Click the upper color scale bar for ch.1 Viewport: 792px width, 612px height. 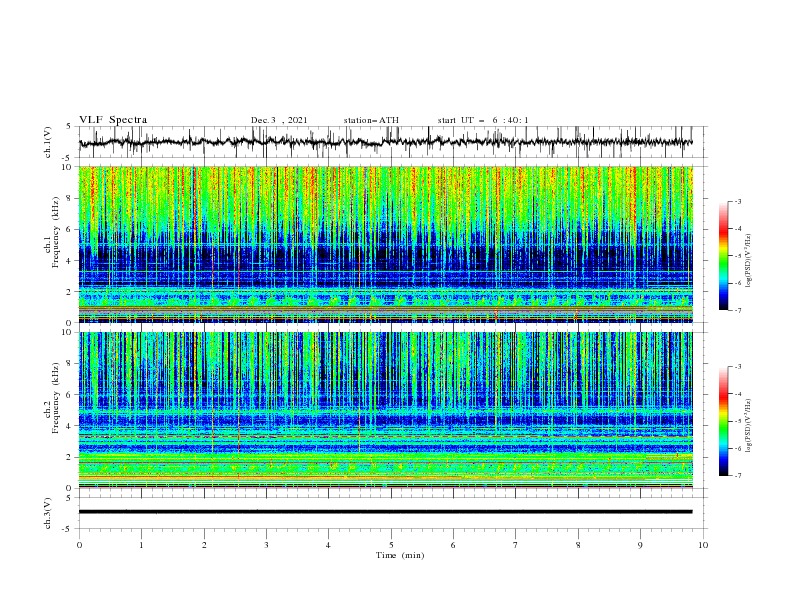(723, 256)
